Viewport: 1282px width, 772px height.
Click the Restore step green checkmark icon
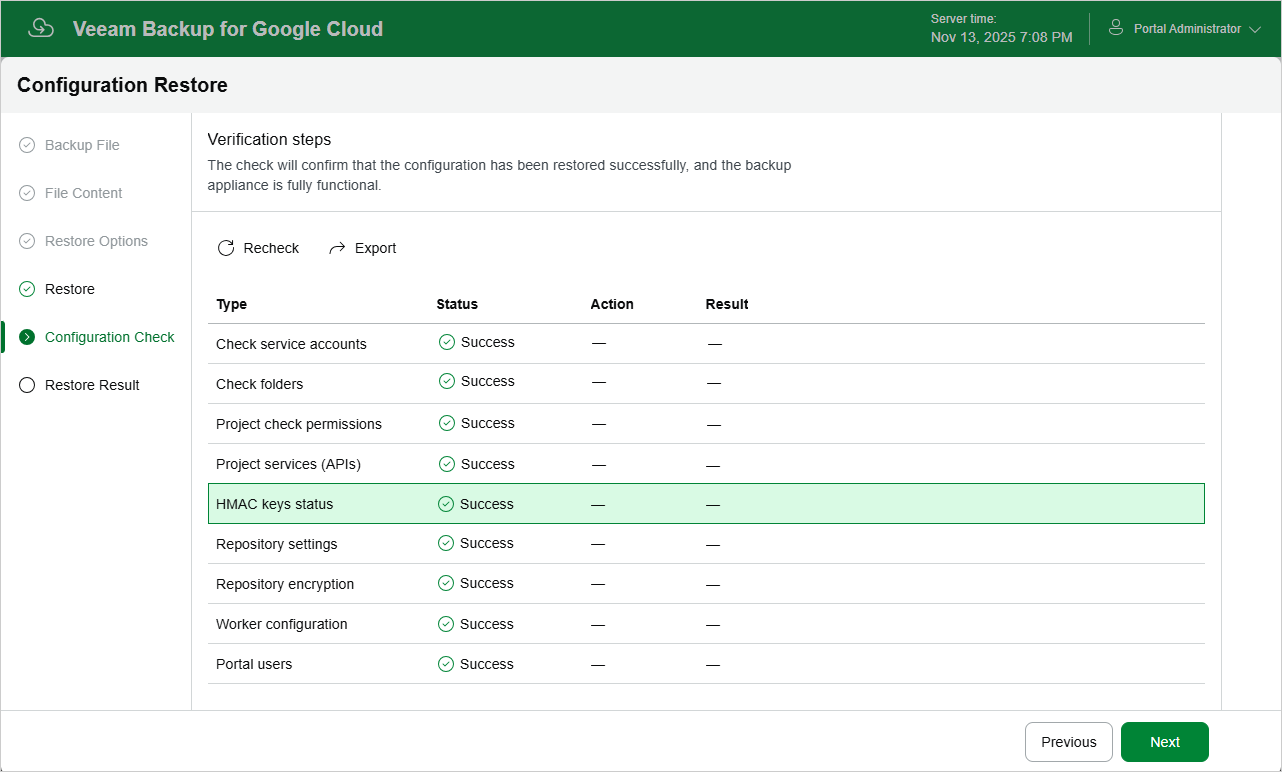pyautogui.click(x=27, y=289)
